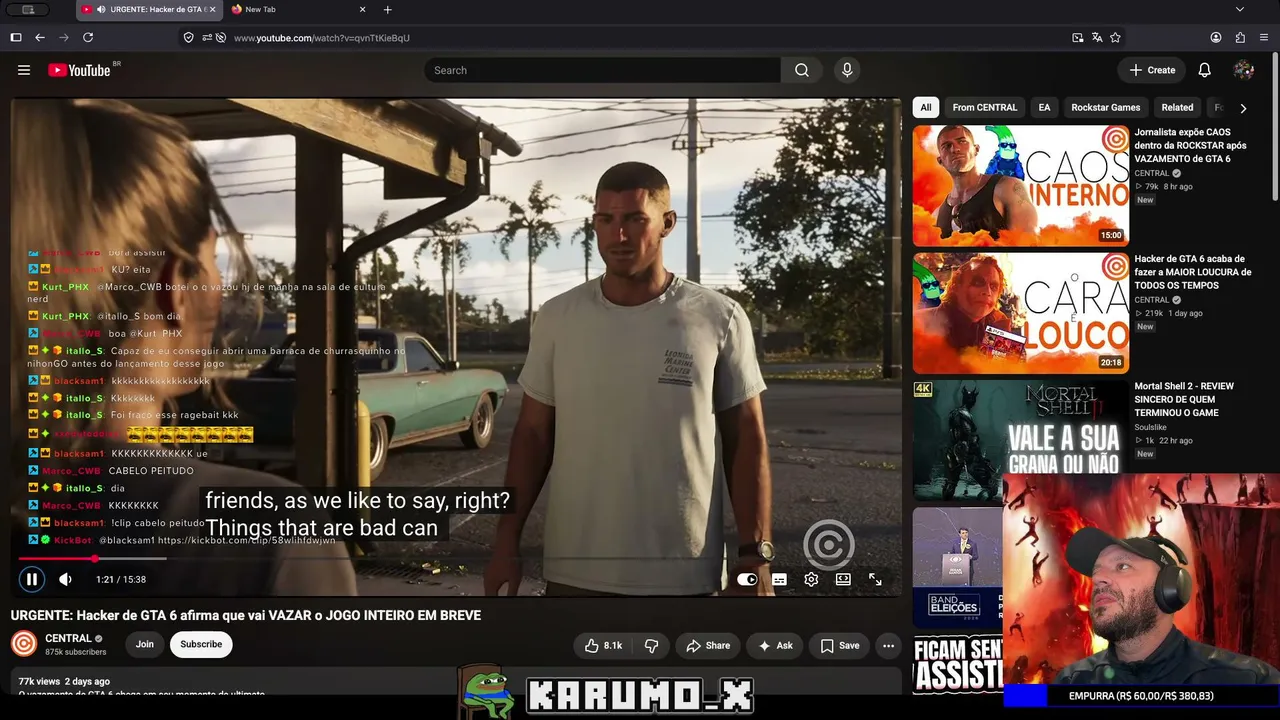Mute the video player volume
The height and width of the screenshot is (720, 1280).
click(x=65, y=579)
